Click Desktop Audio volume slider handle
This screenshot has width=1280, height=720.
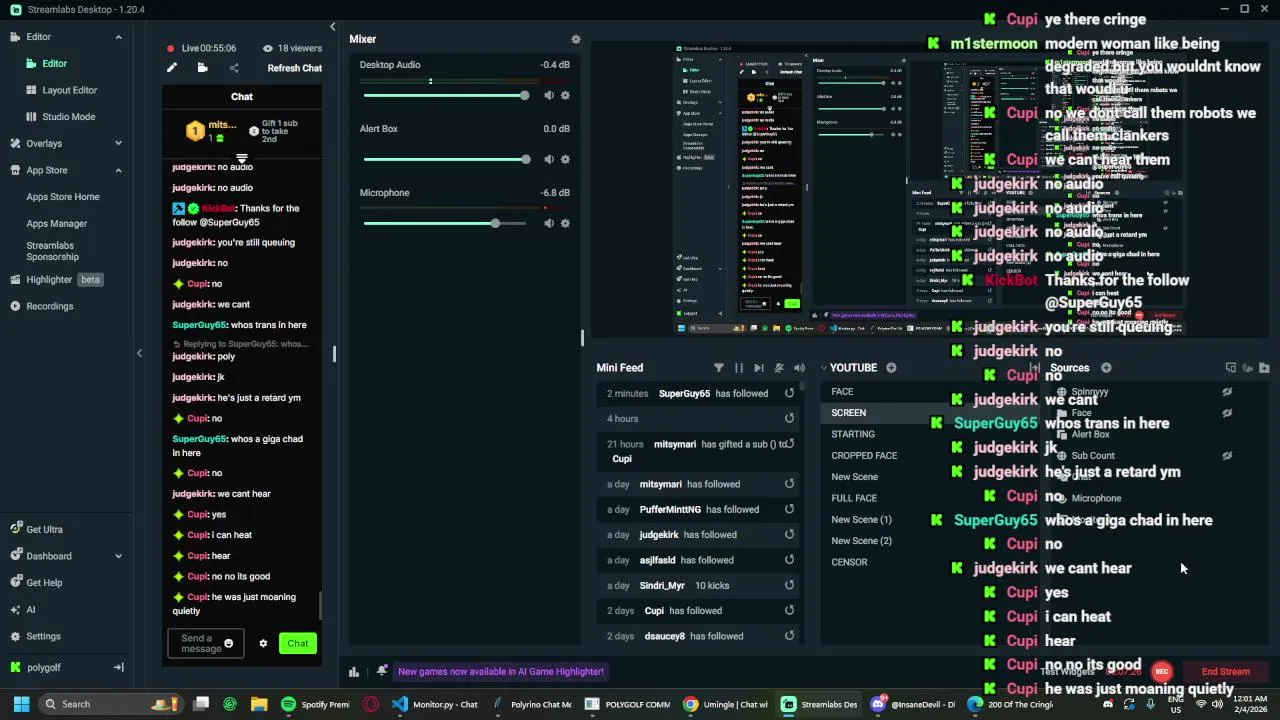coord(524,95)
